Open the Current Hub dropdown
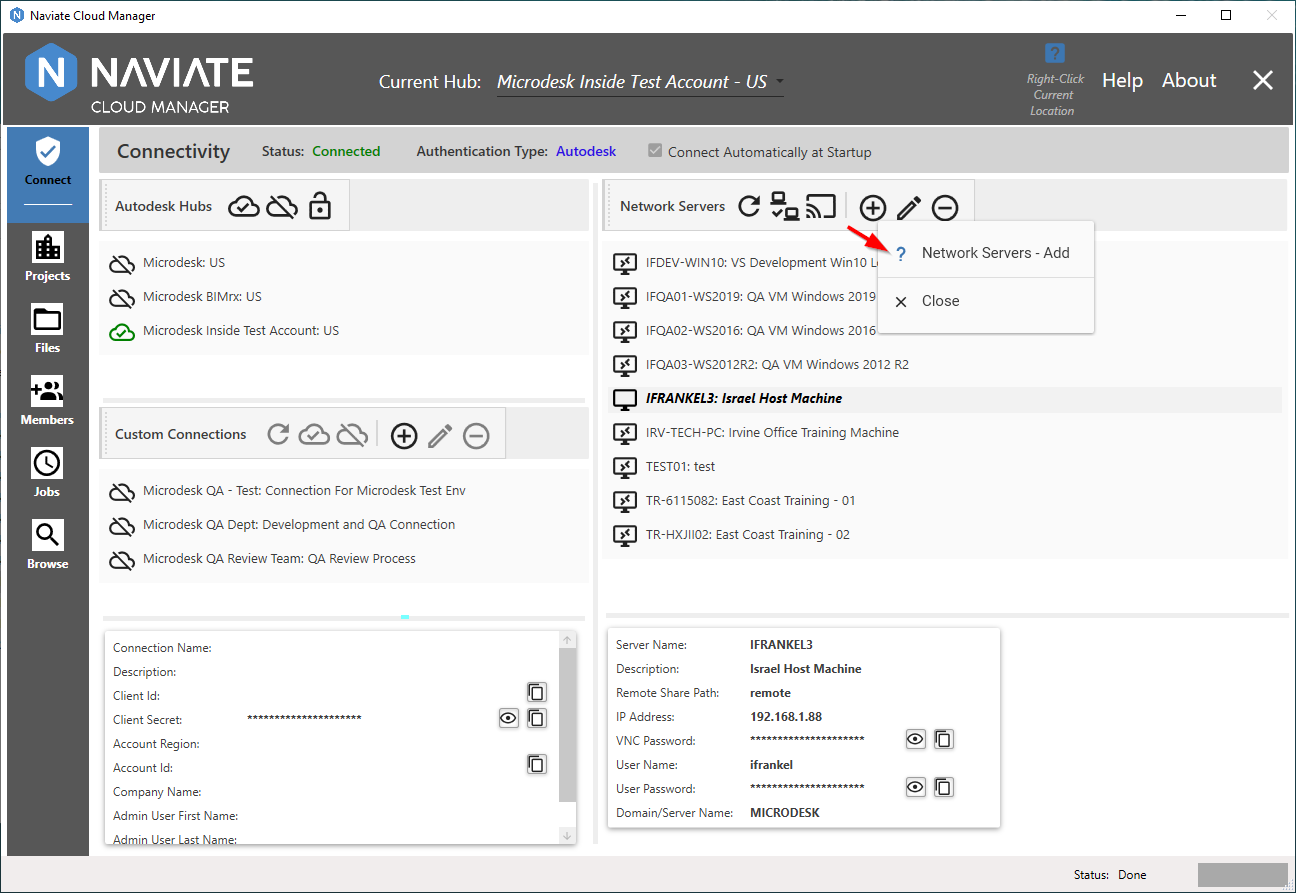The image size is (1296, 893). [640, 82]
